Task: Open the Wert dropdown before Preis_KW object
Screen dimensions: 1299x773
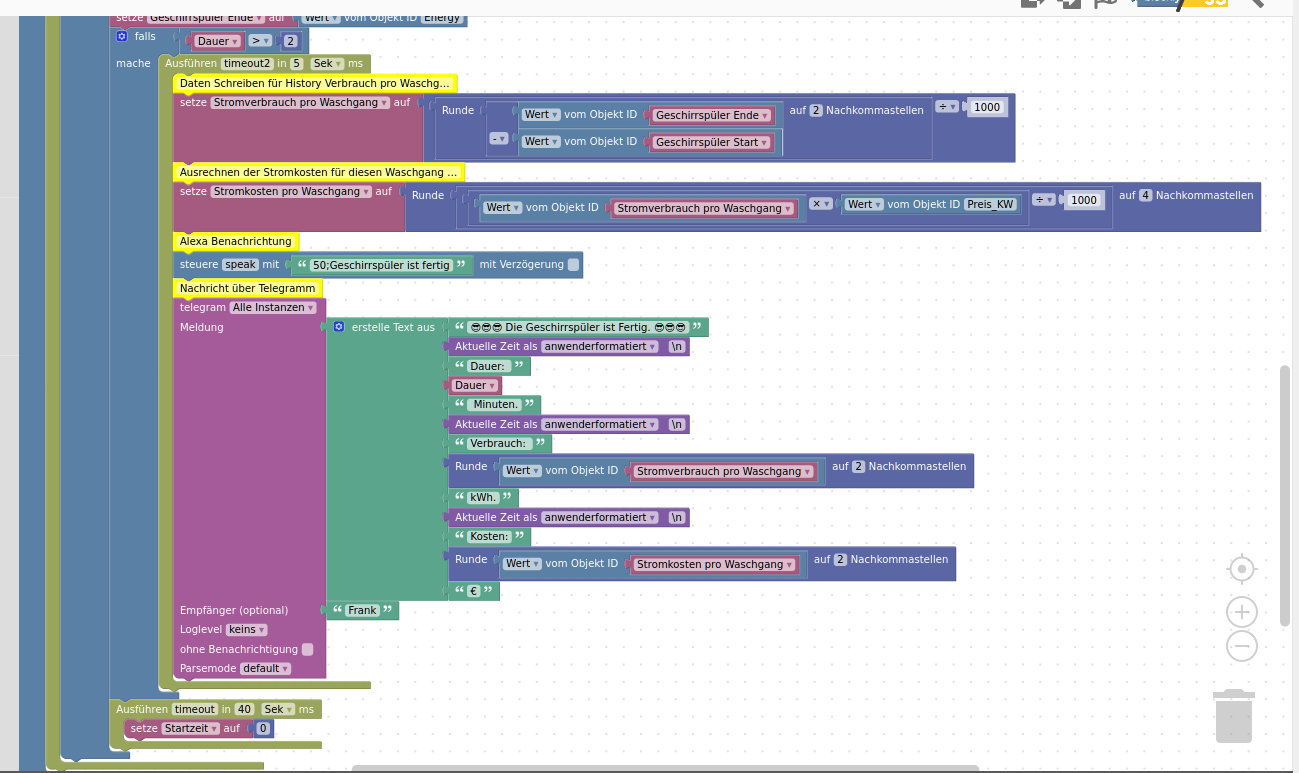Action: tap(864, 204)
